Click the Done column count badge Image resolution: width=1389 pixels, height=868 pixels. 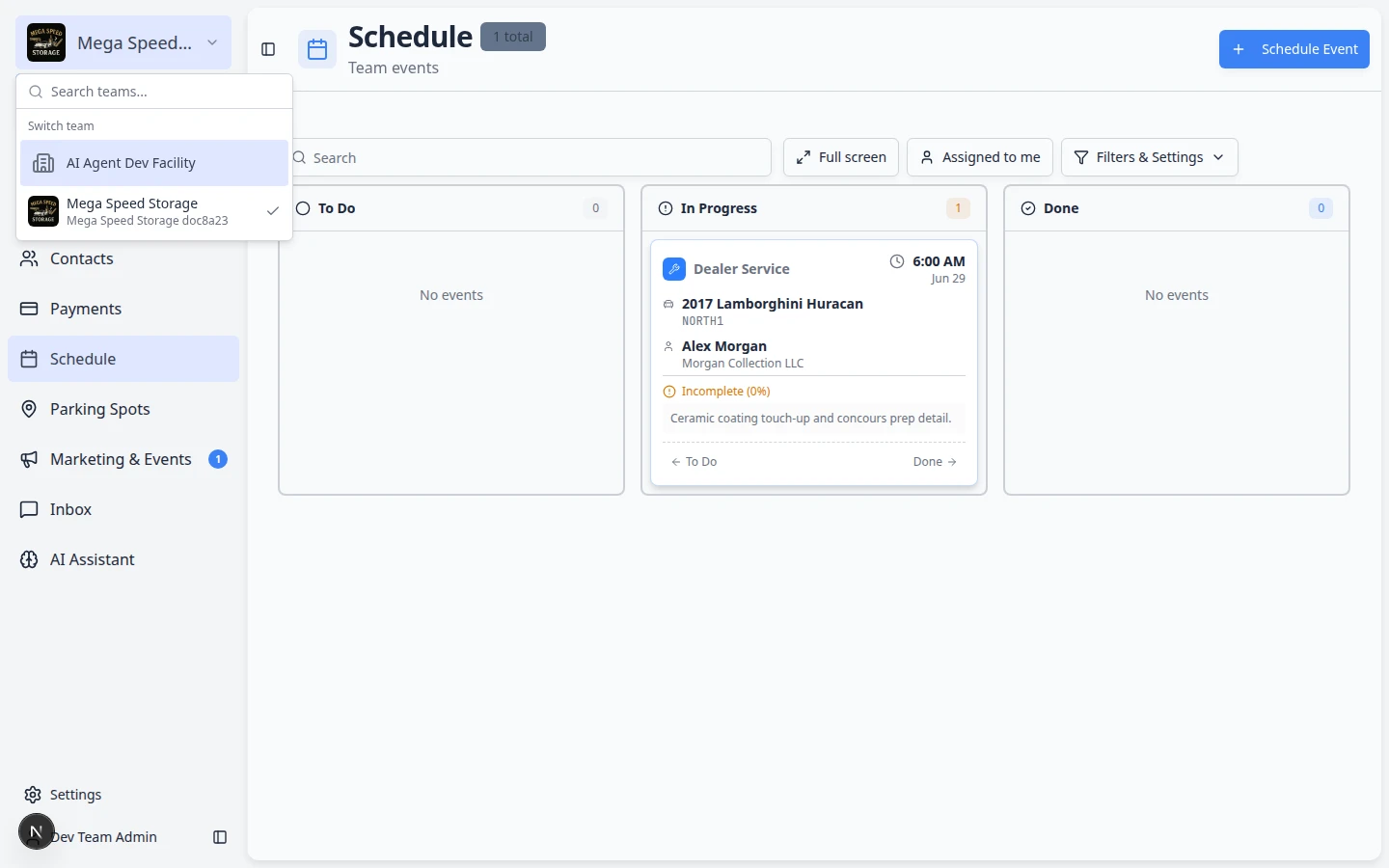pyautogui.click(x=1321, y=208)
